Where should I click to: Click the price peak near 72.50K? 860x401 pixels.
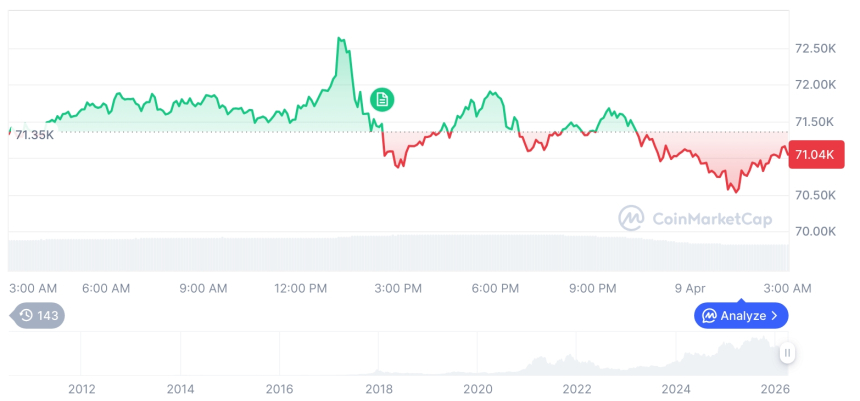340,39
